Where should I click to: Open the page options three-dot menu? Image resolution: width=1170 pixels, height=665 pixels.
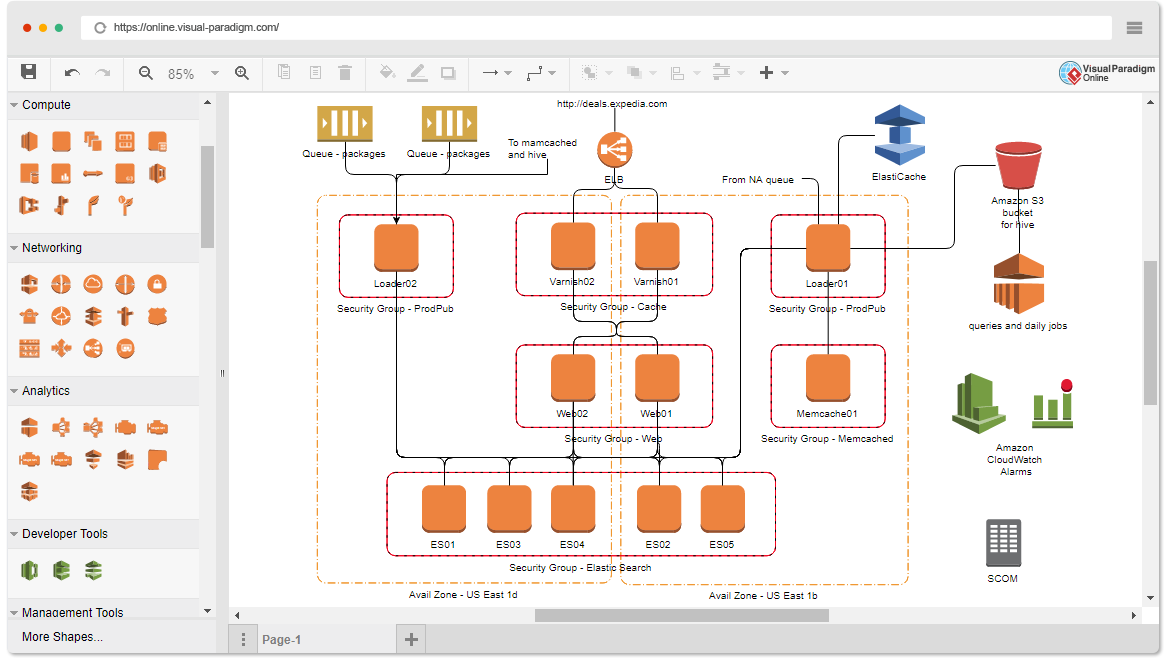point(243,640)
